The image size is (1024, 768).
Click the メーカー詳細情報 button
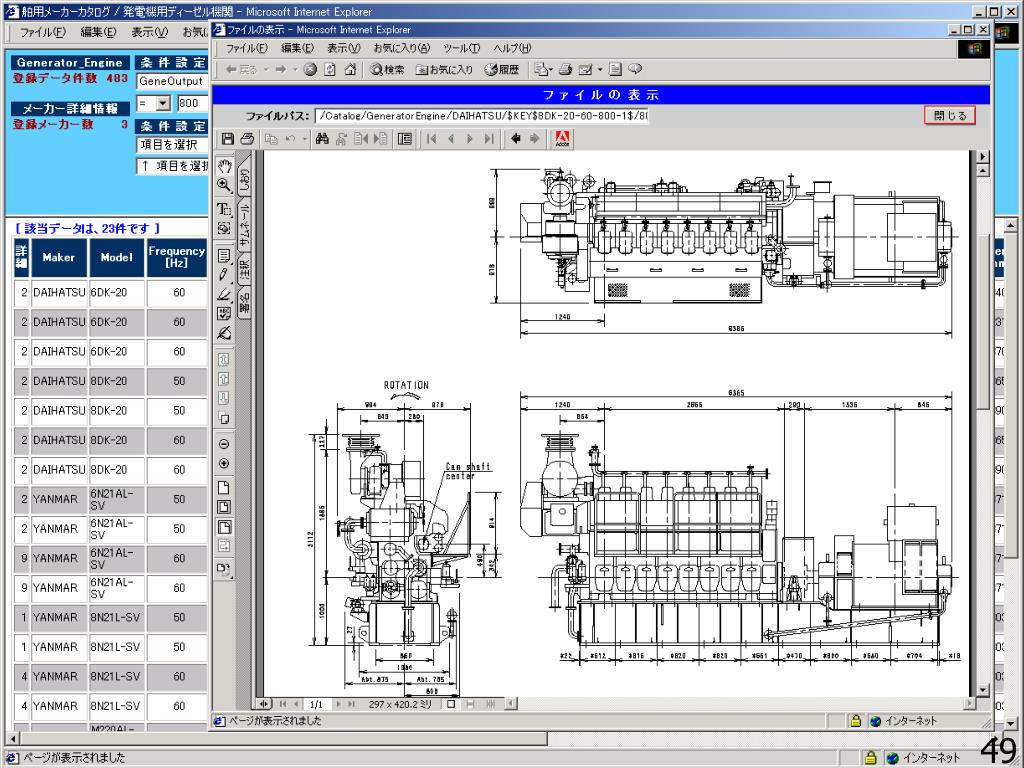coord(70,108)
